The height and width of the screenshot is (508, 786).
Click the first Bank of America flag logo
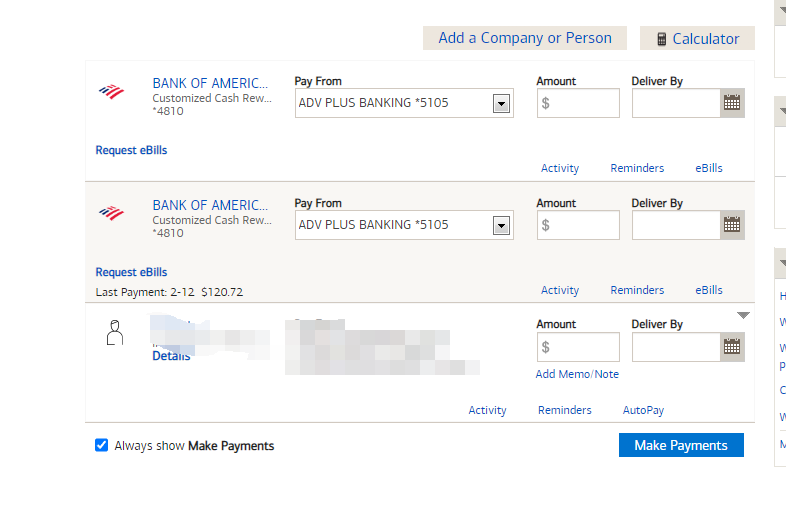click(x=111, y=92)
